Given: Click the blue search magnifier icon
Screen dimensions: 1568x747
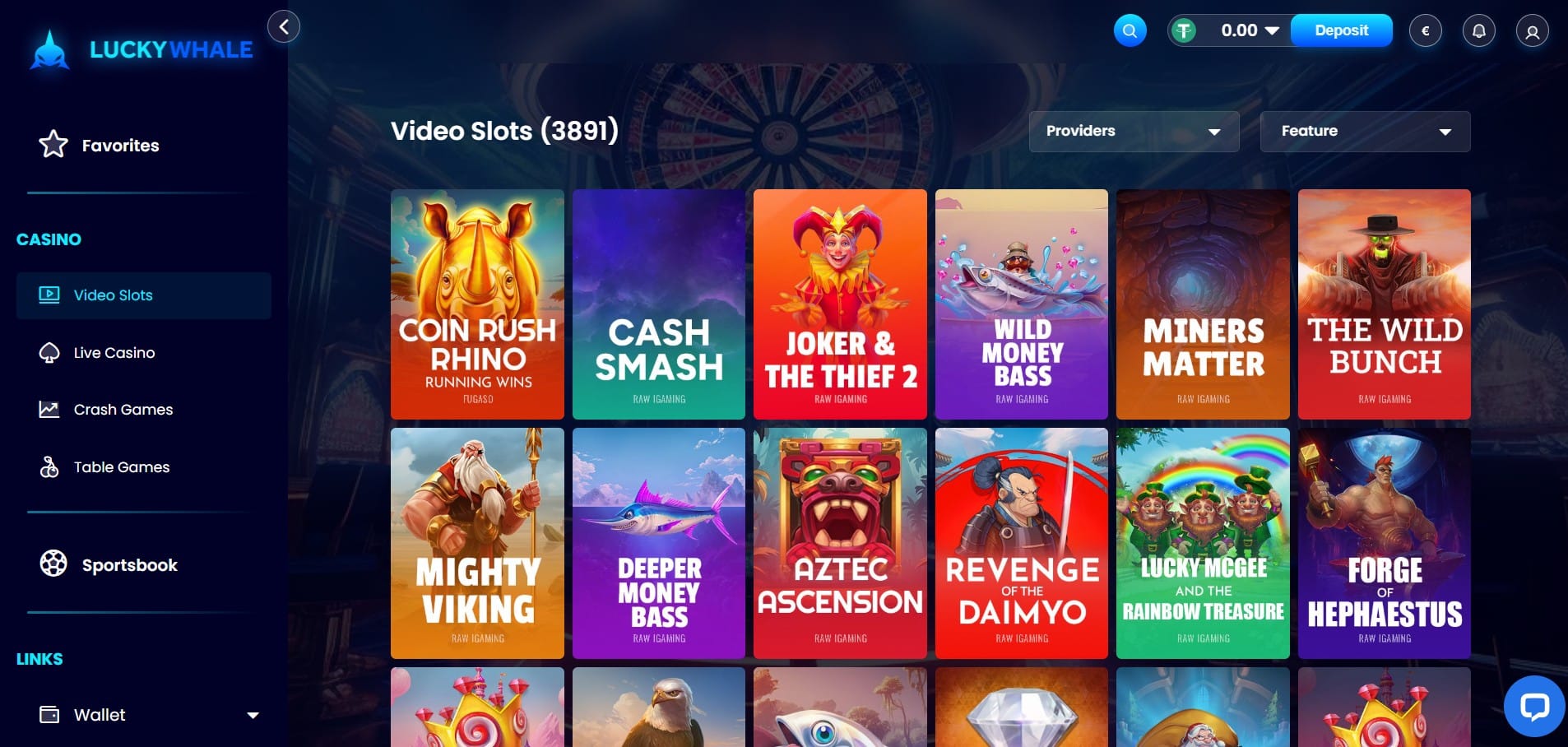Looking at the screenshot, I should (x=1130, y=31).
